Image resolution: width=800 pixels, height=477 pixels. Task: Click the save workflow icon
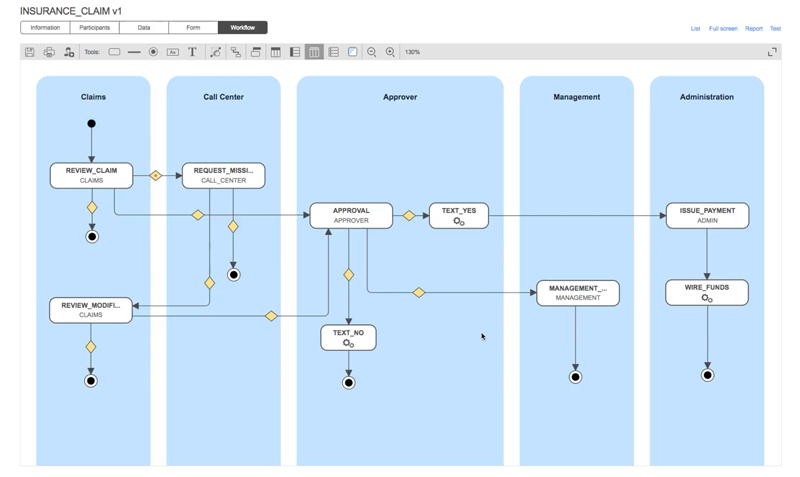[30, 52]
